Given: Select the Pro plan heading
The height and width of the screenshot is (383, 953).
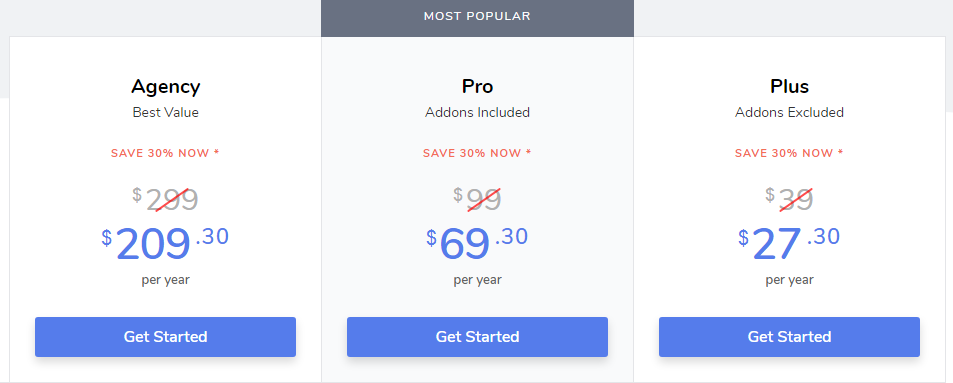Looking at the screenshot, I should (x=477, y=86).
